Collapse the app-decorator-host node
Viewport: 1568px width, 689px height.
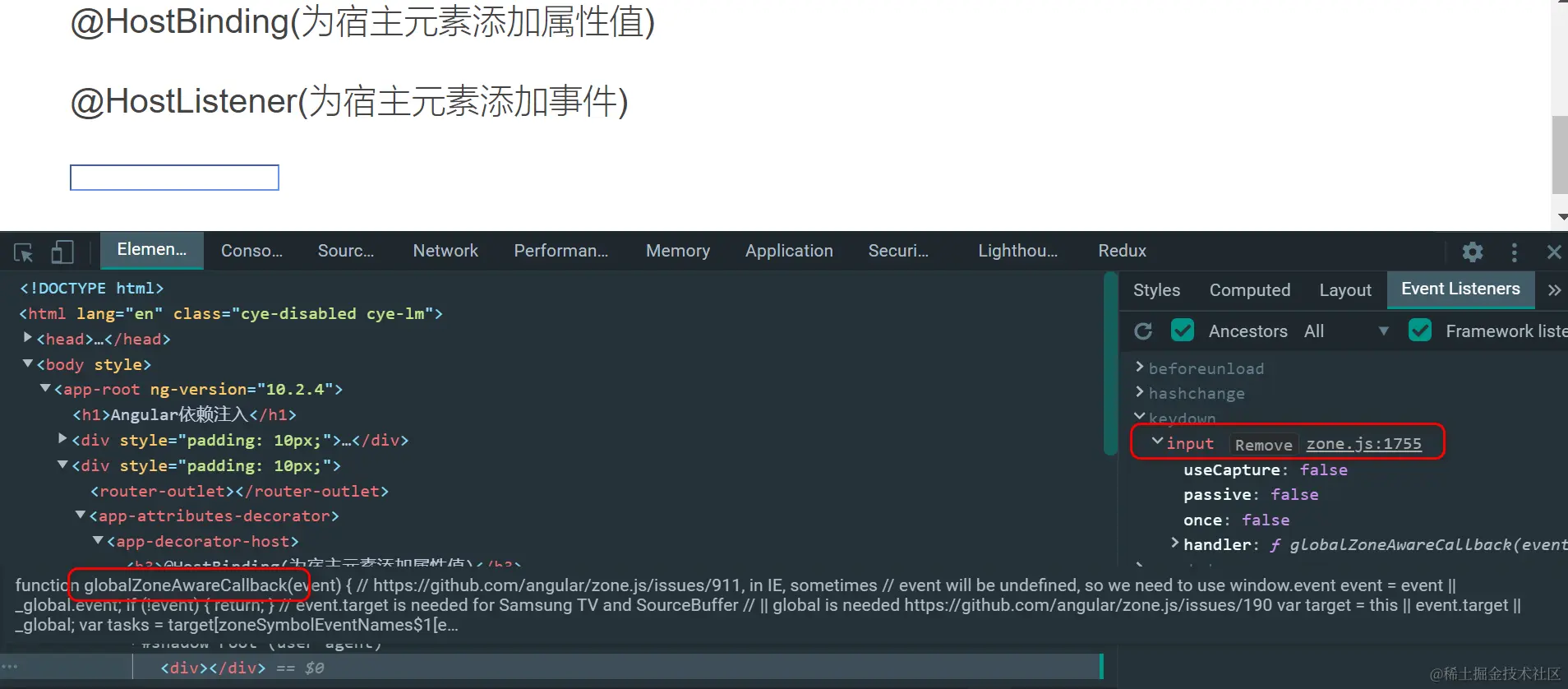point(99,540)
